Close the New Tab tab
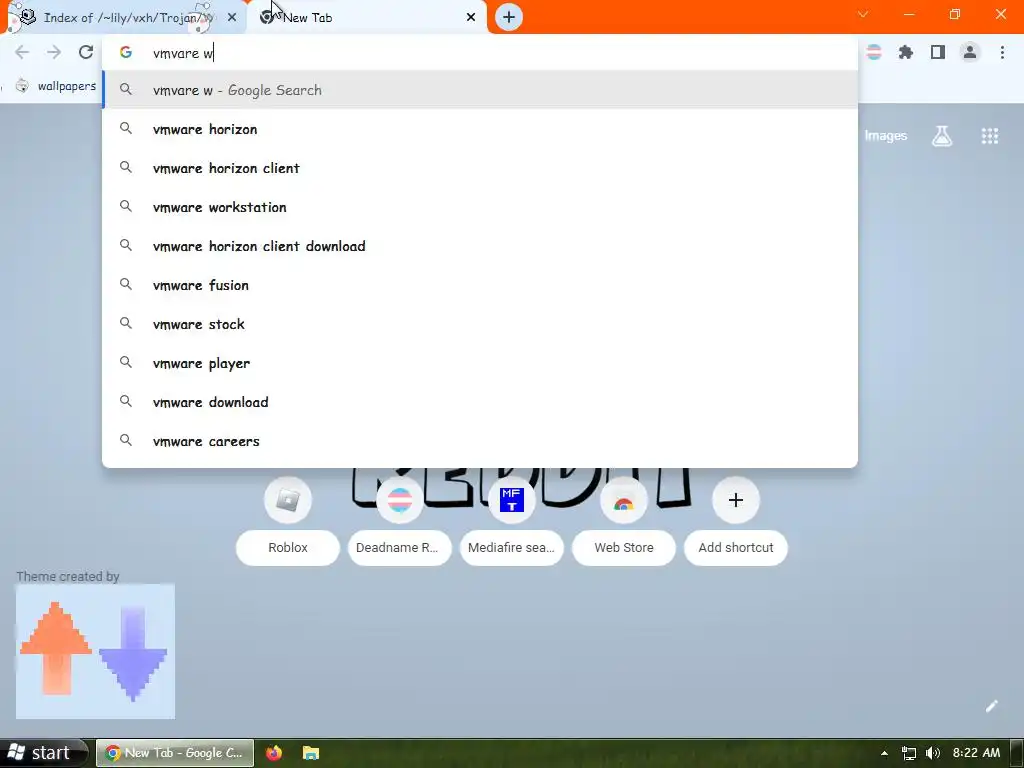 pyautogui.click(x=471, y=18)
